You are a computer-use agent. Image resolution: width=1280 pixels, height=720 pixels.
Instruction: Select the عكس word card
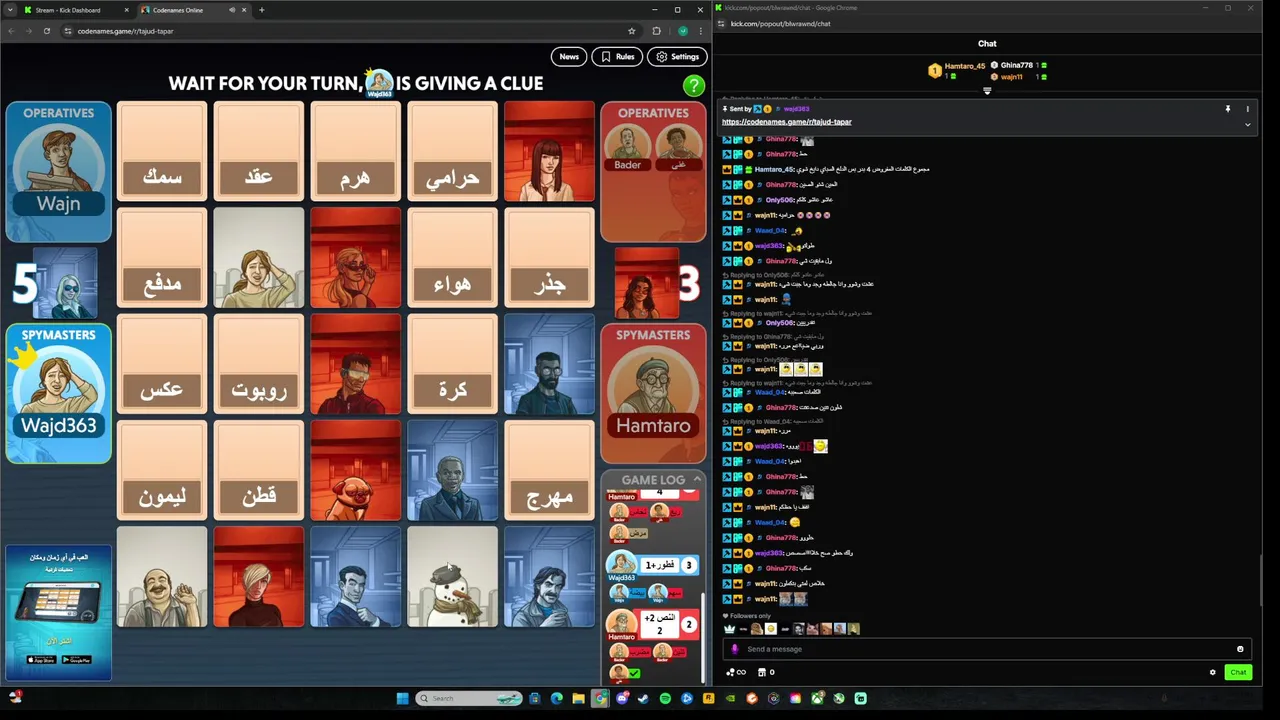click(162, 364)
